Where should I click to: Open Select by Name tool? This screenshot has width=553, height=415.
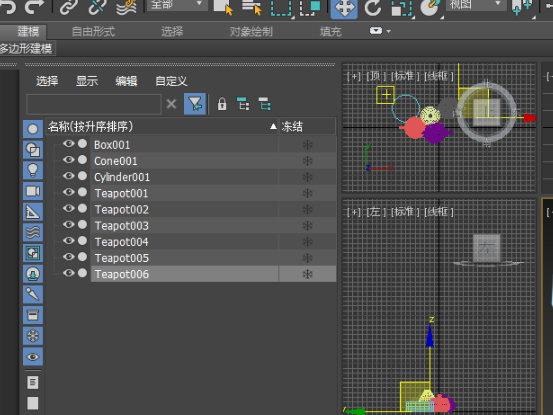252,7
